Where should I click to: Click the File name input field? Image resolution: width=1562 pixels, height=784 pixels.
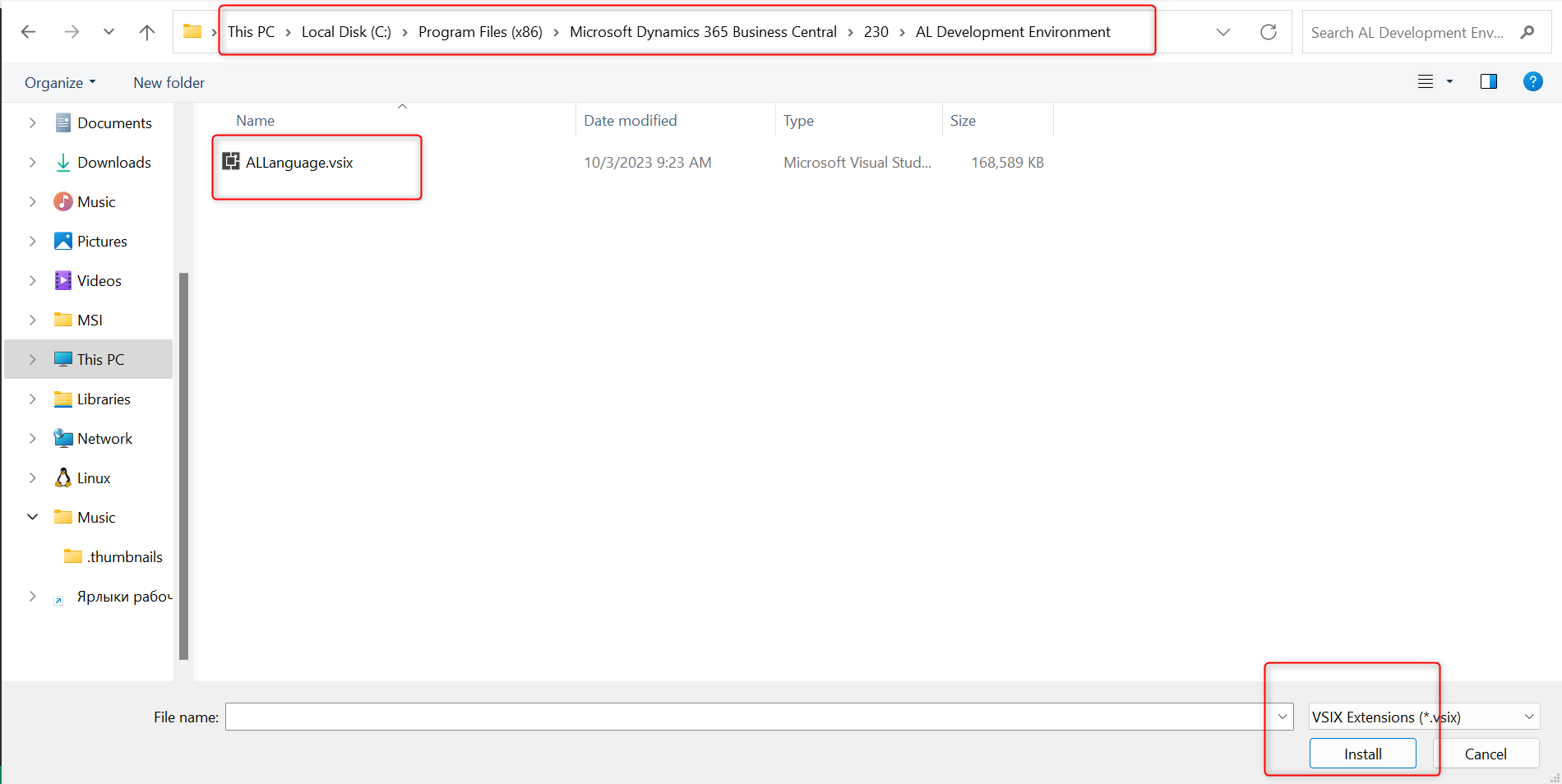(748, 717)
